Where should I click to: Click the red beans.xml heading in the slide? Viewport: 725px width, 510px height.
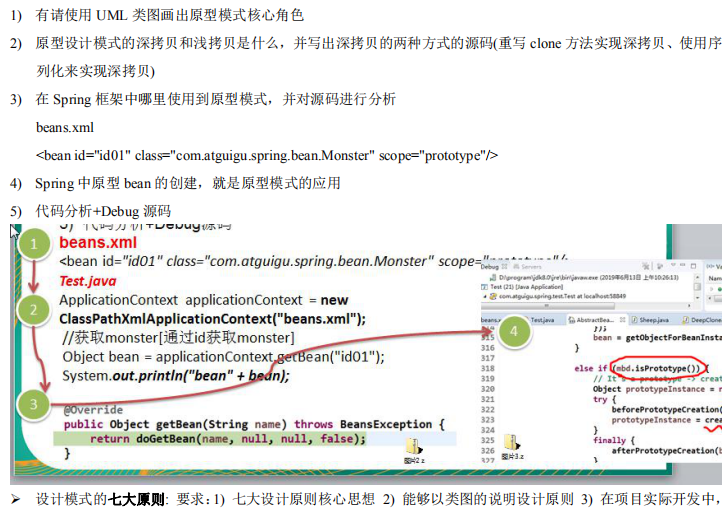98,242
